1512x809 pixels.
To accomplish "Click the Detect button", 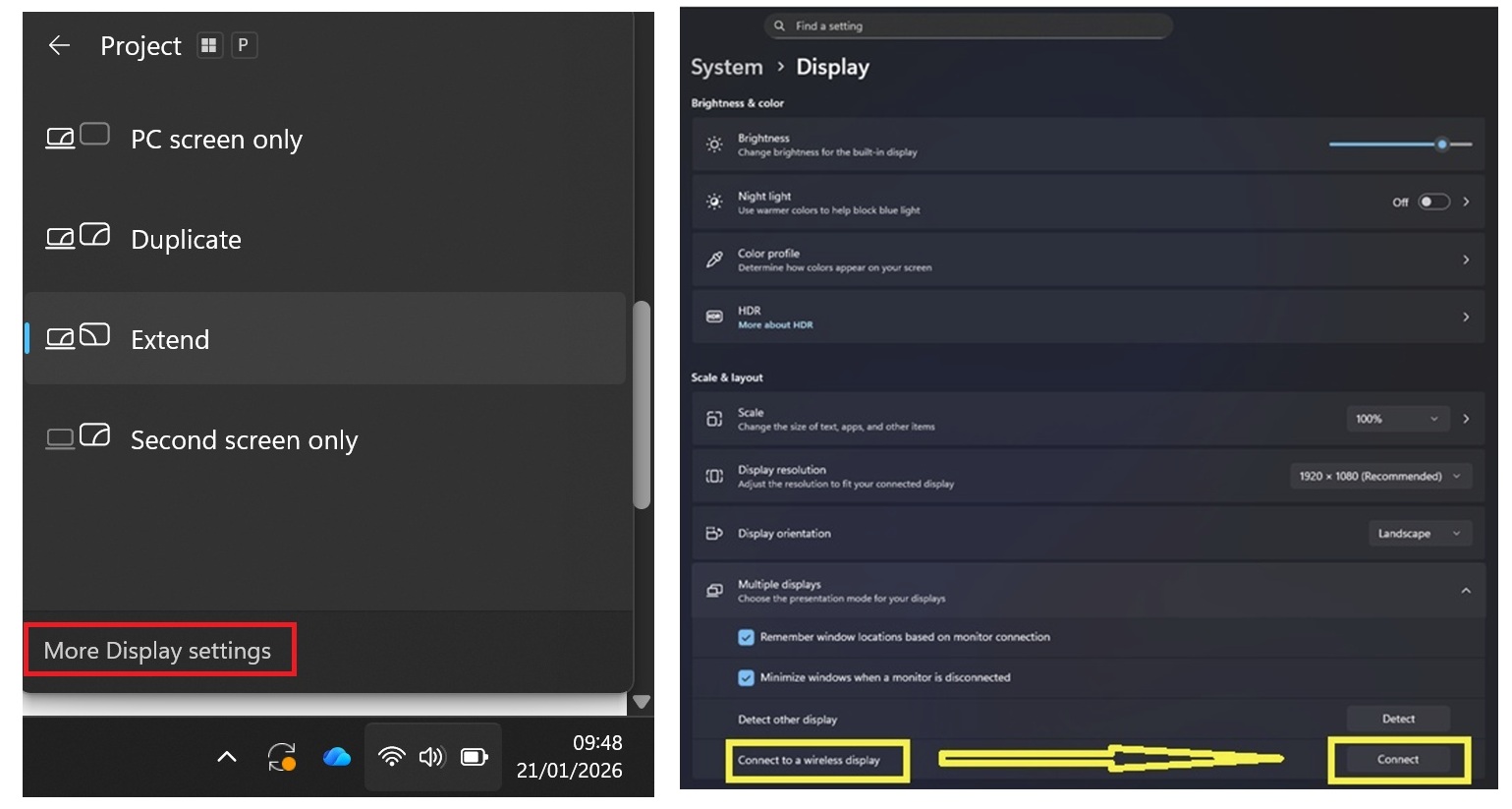I will click(x=1397, y=719).
